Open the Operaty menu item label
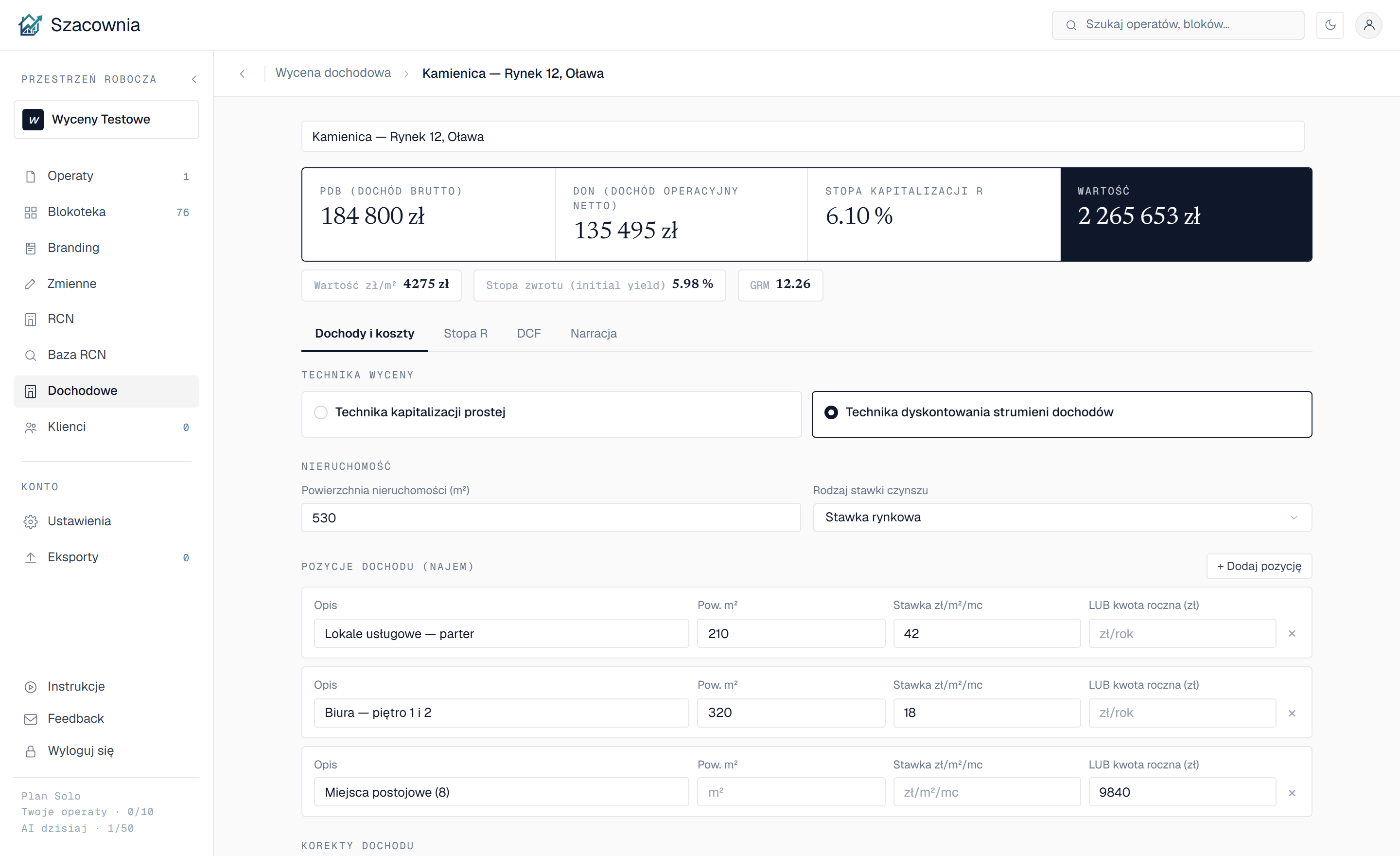This screenshot has width=1400, height=856. [x=70, y=176]
